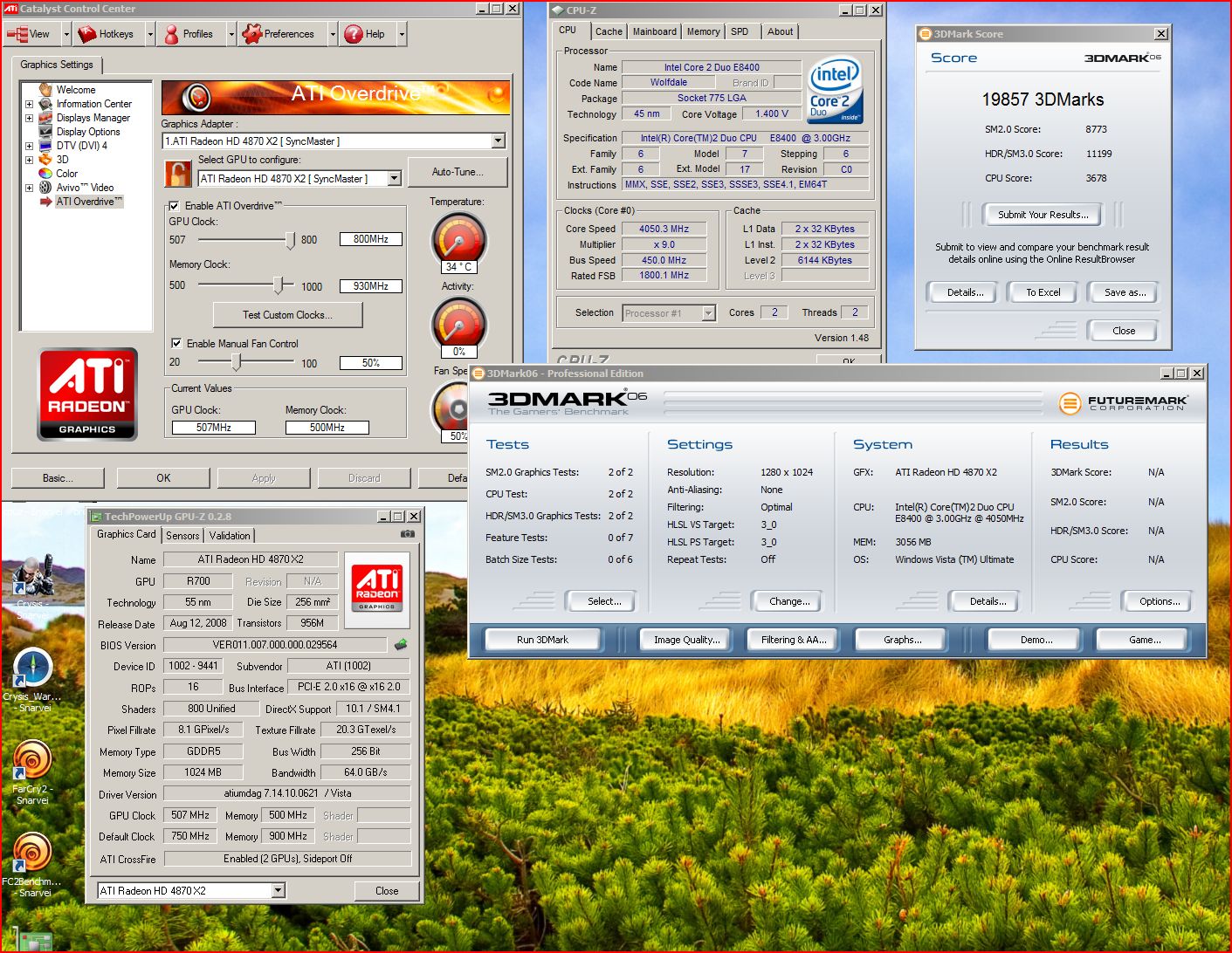Screen dimensions: 1232x953
Task: Click Submit Your Results in 3DMark Score
Action: [x=1043, y=215]
